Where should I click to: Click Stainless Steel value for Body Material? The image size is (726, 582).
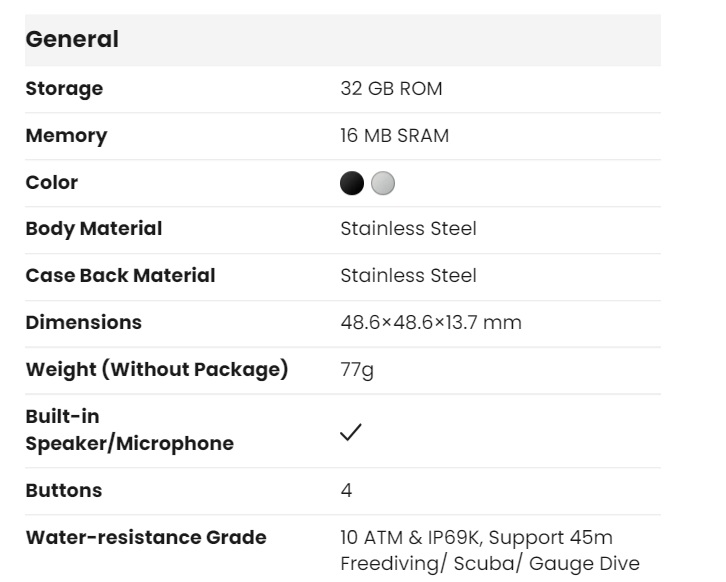point(408,229)
